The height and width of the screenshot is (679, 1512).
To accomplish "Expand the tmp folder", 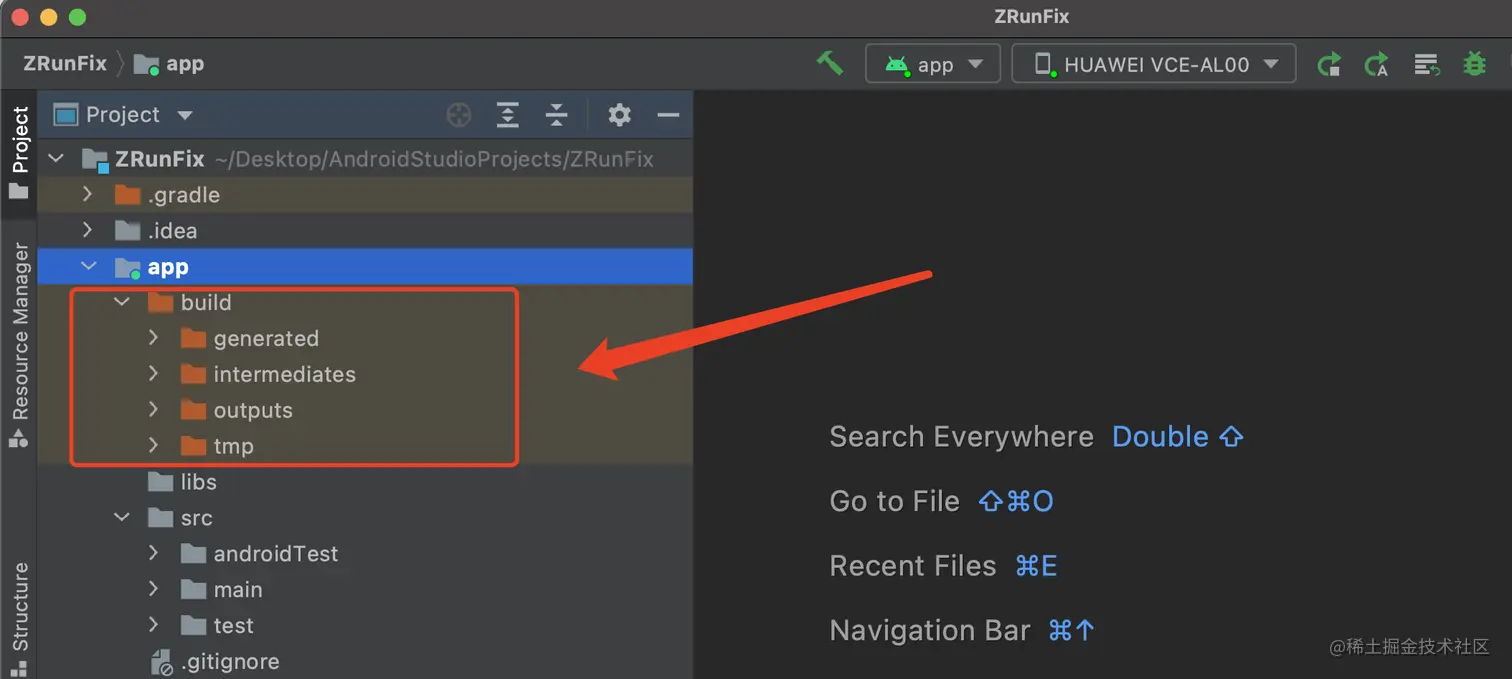I will (x=153, y=446).
